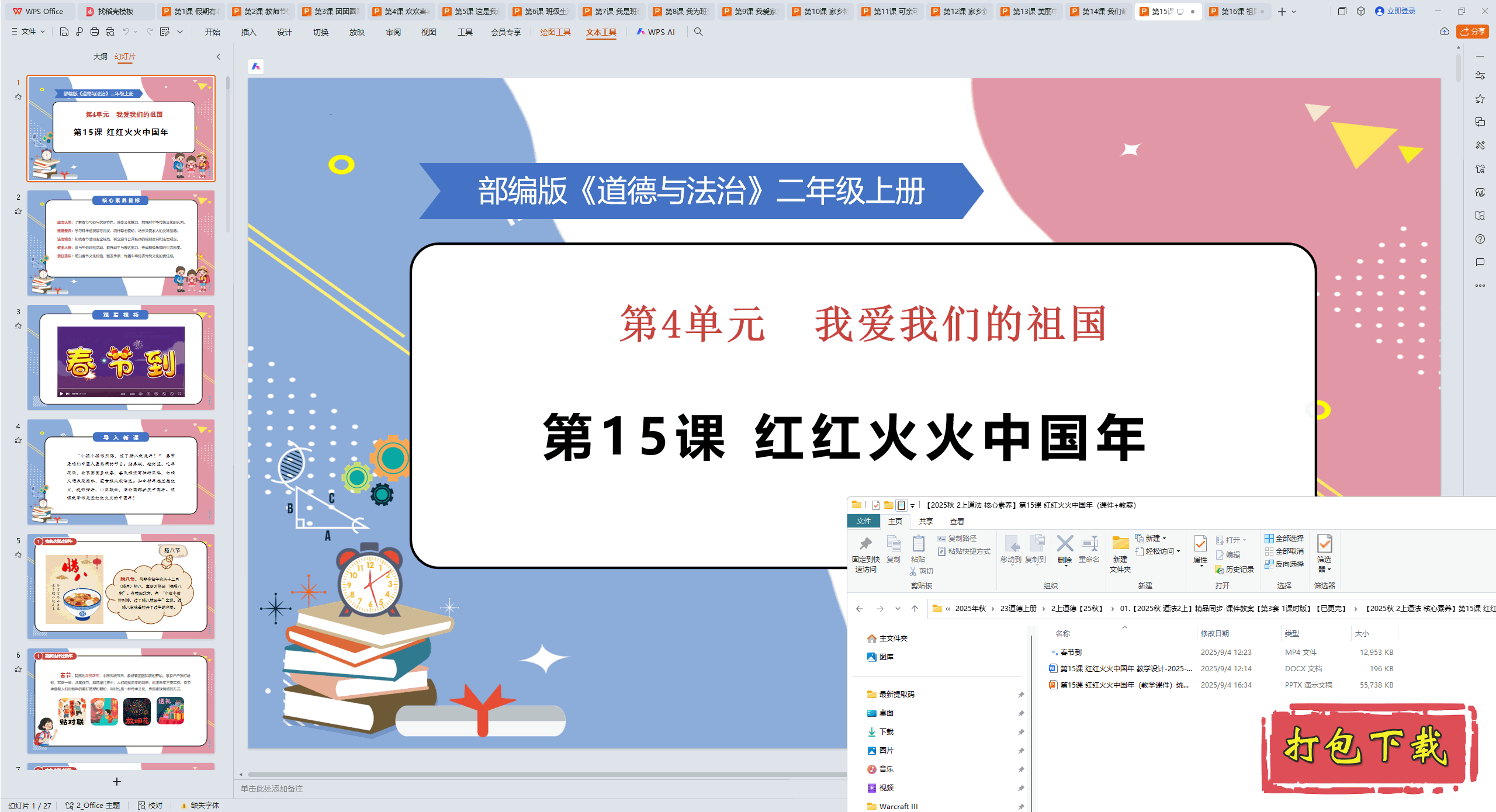Click the save icon in quick toolbar
Screen dimensions: 1496x812
tap(64, 32)
